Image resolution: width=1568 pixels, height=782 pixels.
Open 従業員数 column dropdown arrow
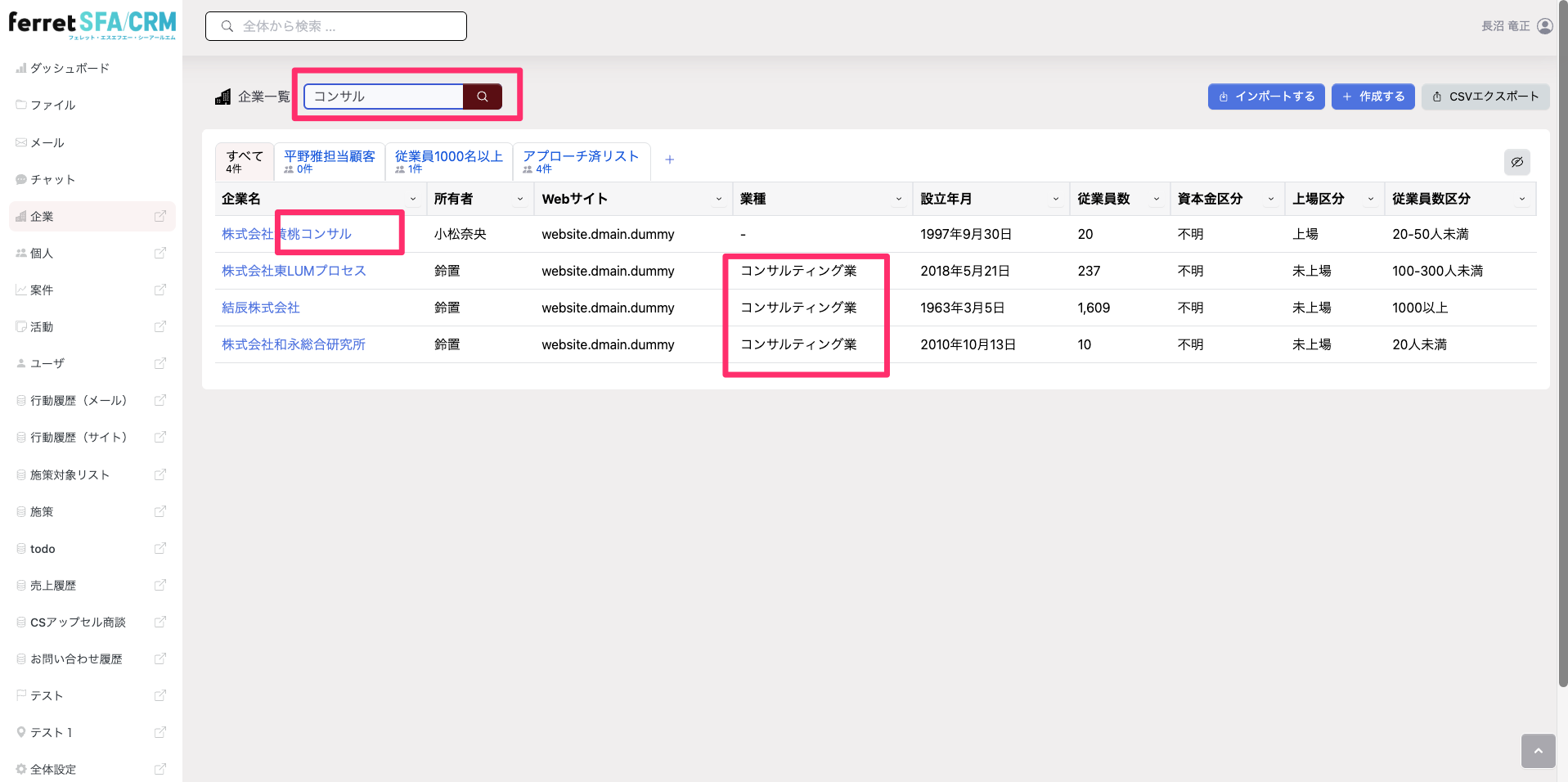(x=1157, y=199)
